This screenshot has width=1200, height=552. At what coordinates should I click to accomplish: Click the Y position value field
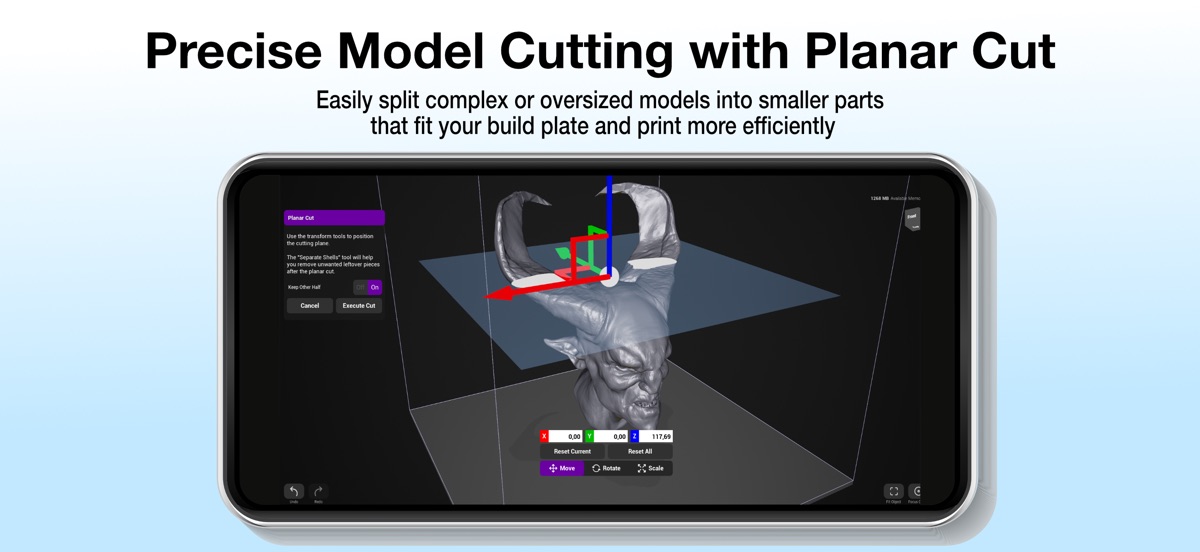point(611,437)
